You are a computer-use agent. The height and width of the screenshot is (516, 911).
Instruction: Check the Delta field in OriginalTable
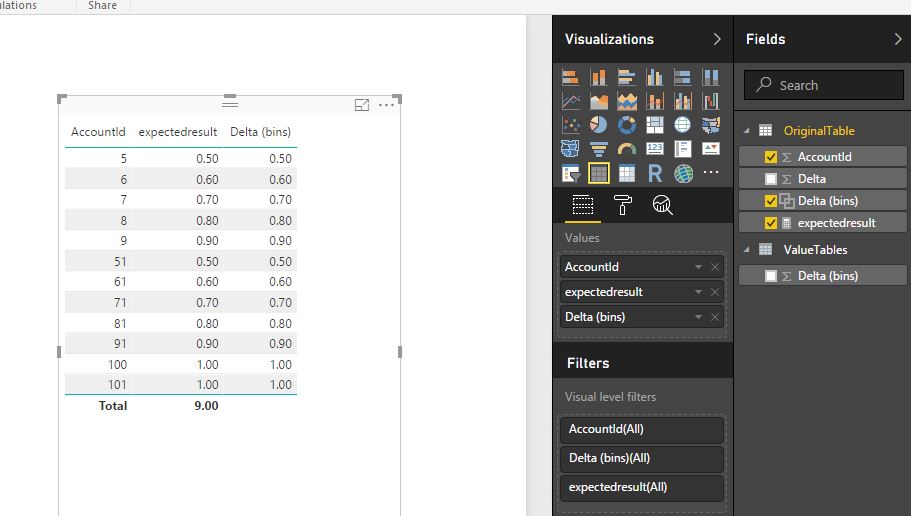770,179
